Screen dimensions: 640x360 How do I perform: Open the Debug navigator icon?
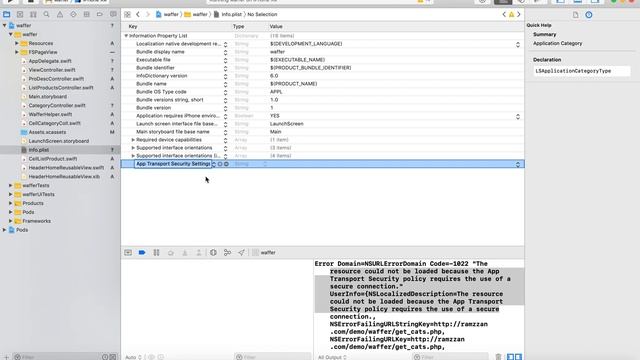pos(87,14)
